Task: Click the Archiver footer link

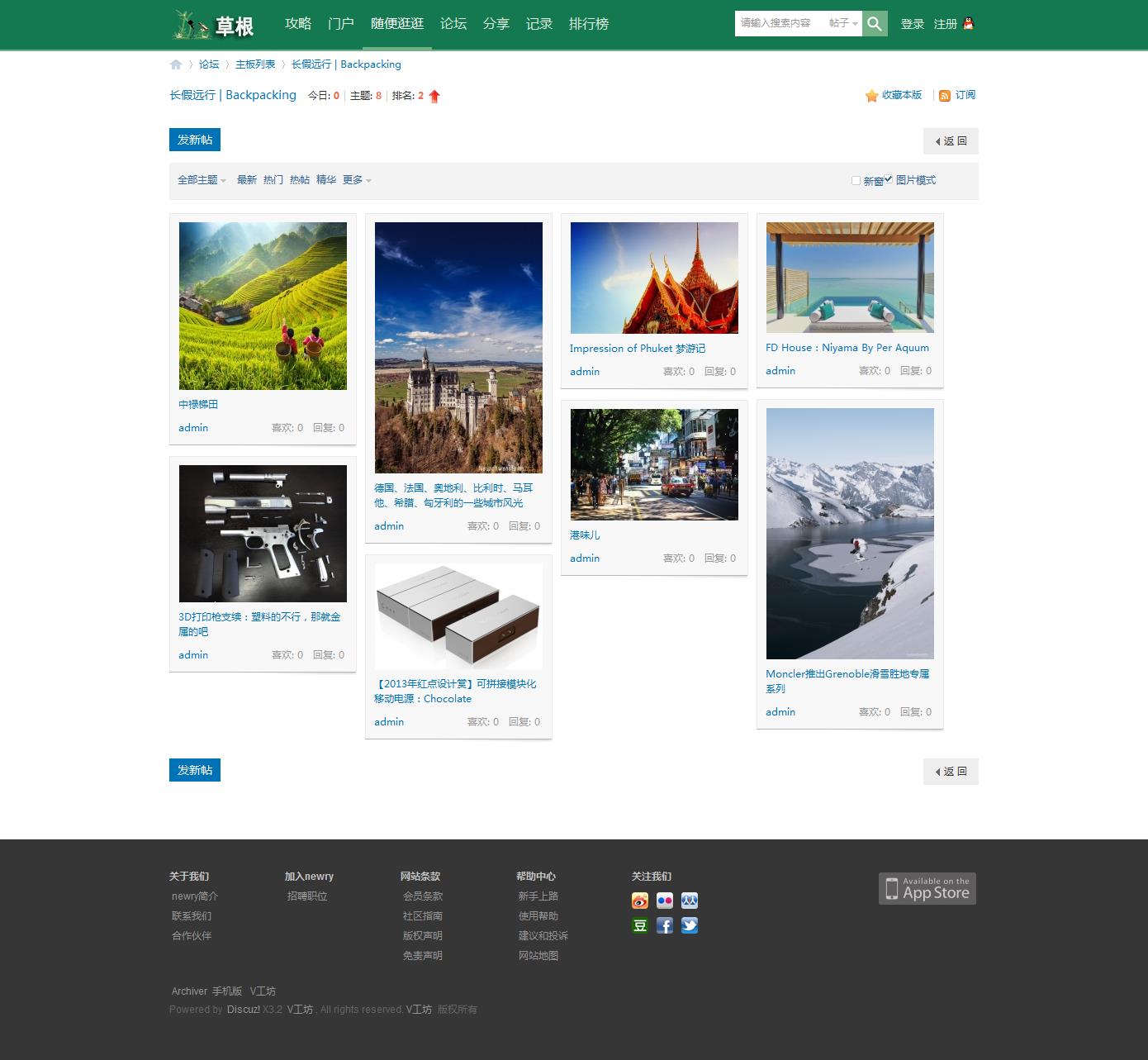Action: coord(189,991)
